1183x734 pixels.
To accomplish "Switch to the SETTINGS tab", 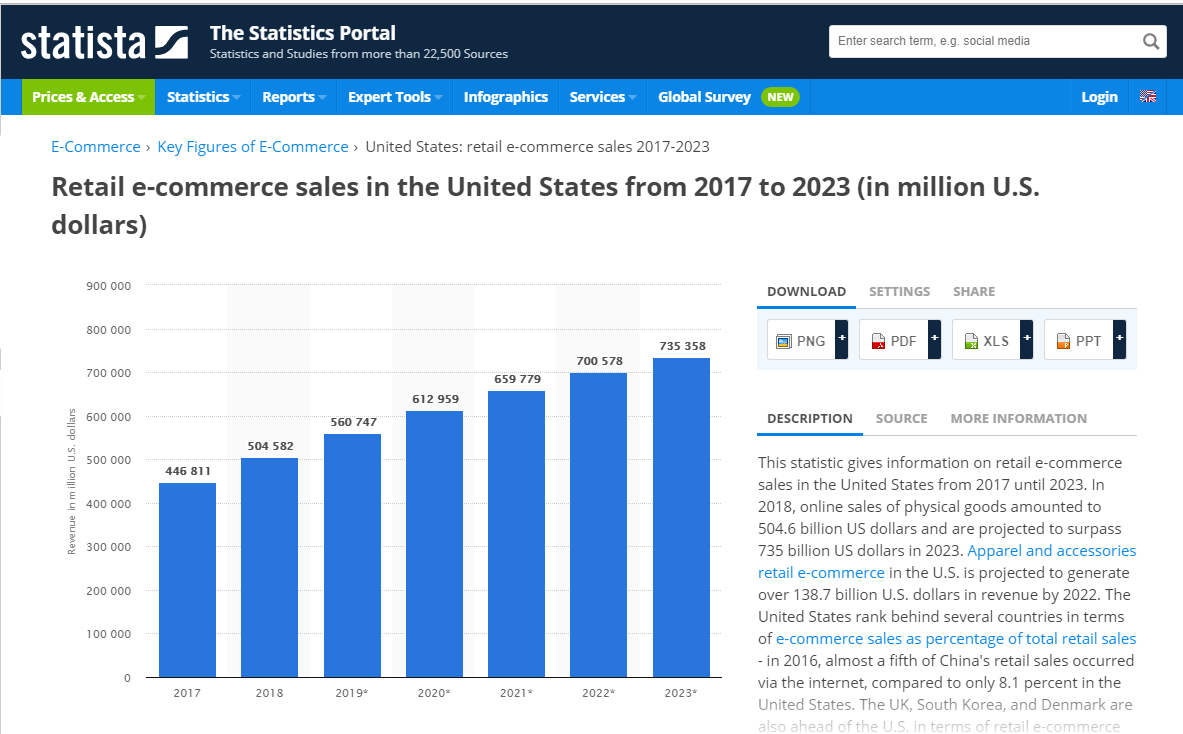I will coord(899,291).
